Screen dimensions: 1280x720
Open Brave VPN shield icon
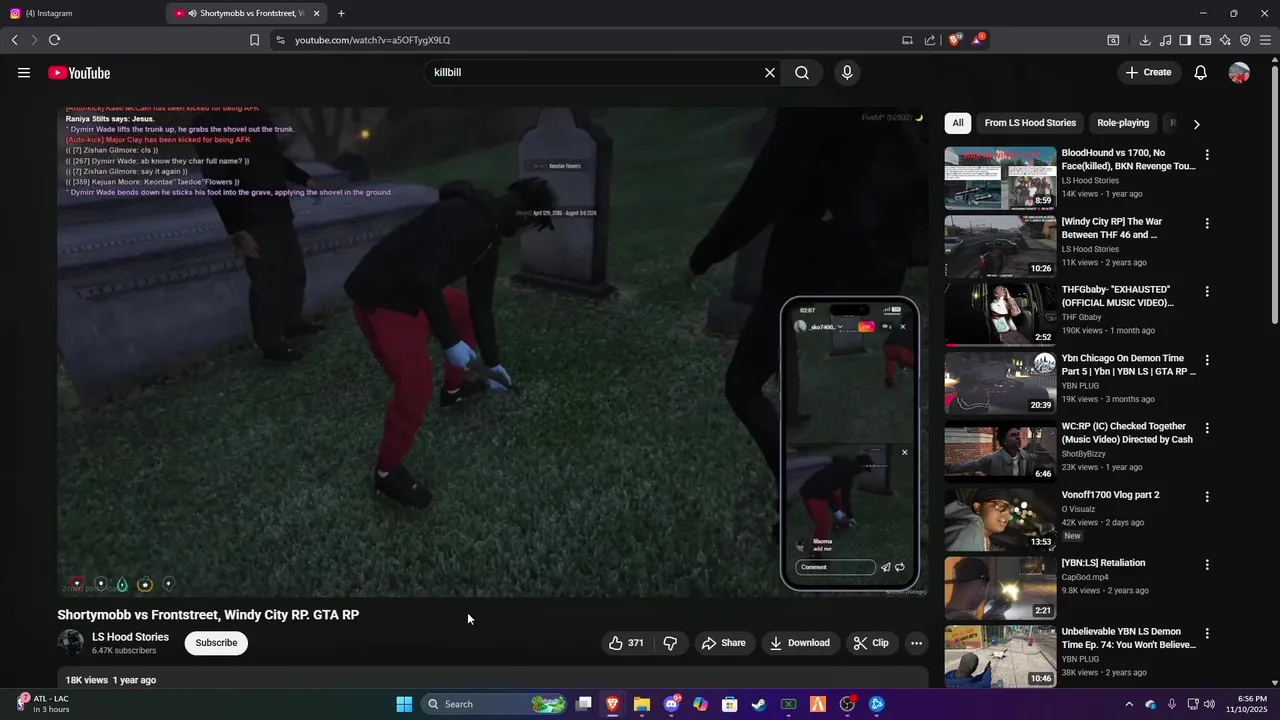pyautogui.click(x=1245, y=40)
